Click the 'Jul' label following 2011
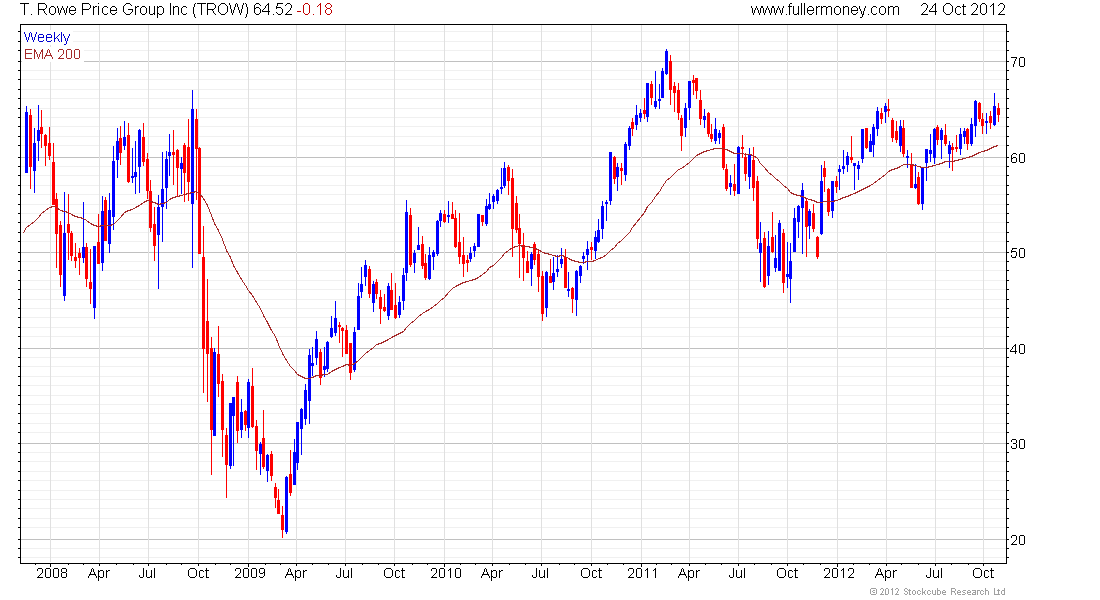Image resolution: width=1100 pixels, height=600 pixels. tap(737, 573)
